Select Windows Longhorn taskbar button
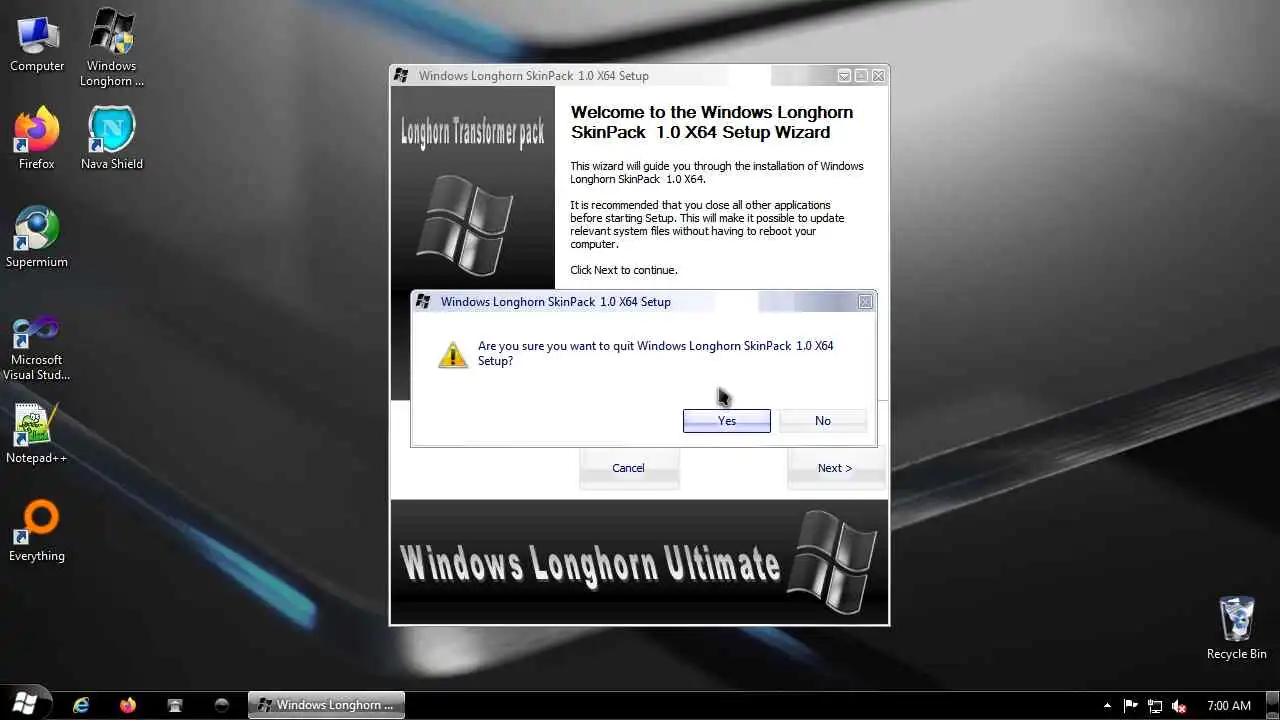Viewport: 1280px width, 720px height. (x=326, y=705)
